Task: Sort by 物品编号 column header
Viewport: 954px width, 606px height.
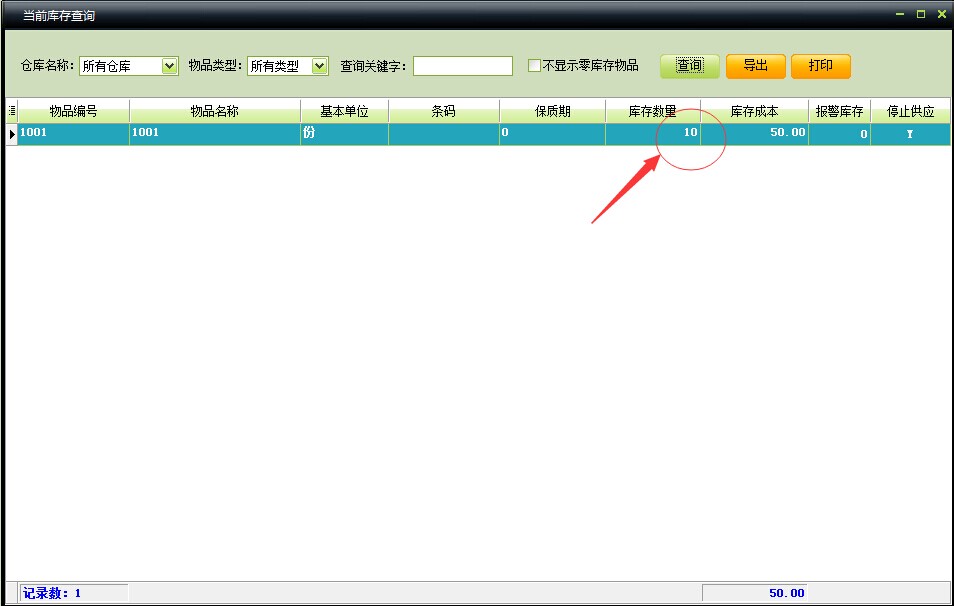Action: (74, 111)
